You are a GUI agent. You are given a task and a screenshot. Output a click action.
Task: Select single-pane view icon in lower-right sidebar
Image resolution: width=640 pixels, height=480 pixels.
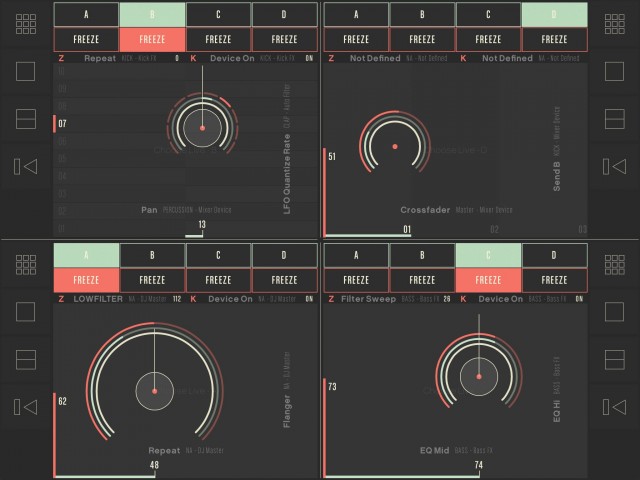pyautogui.click(x=613, y=310)
